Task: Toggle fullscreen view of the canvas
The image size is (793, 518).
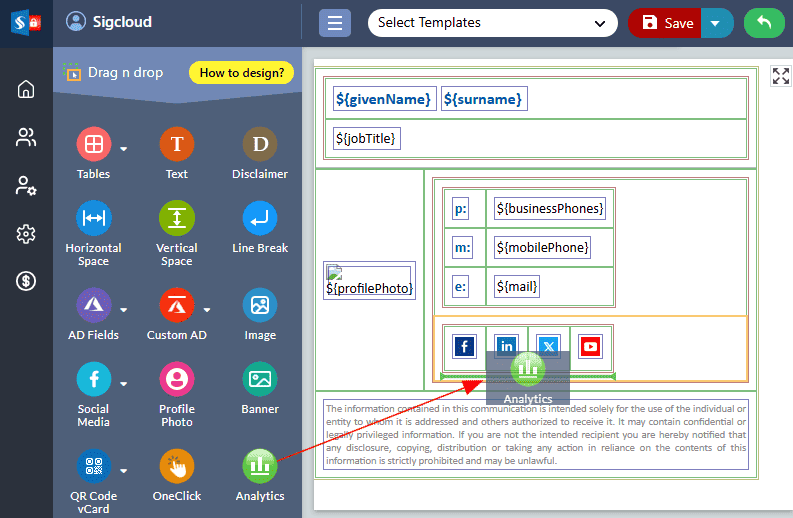Action: [x=780, y=77]
